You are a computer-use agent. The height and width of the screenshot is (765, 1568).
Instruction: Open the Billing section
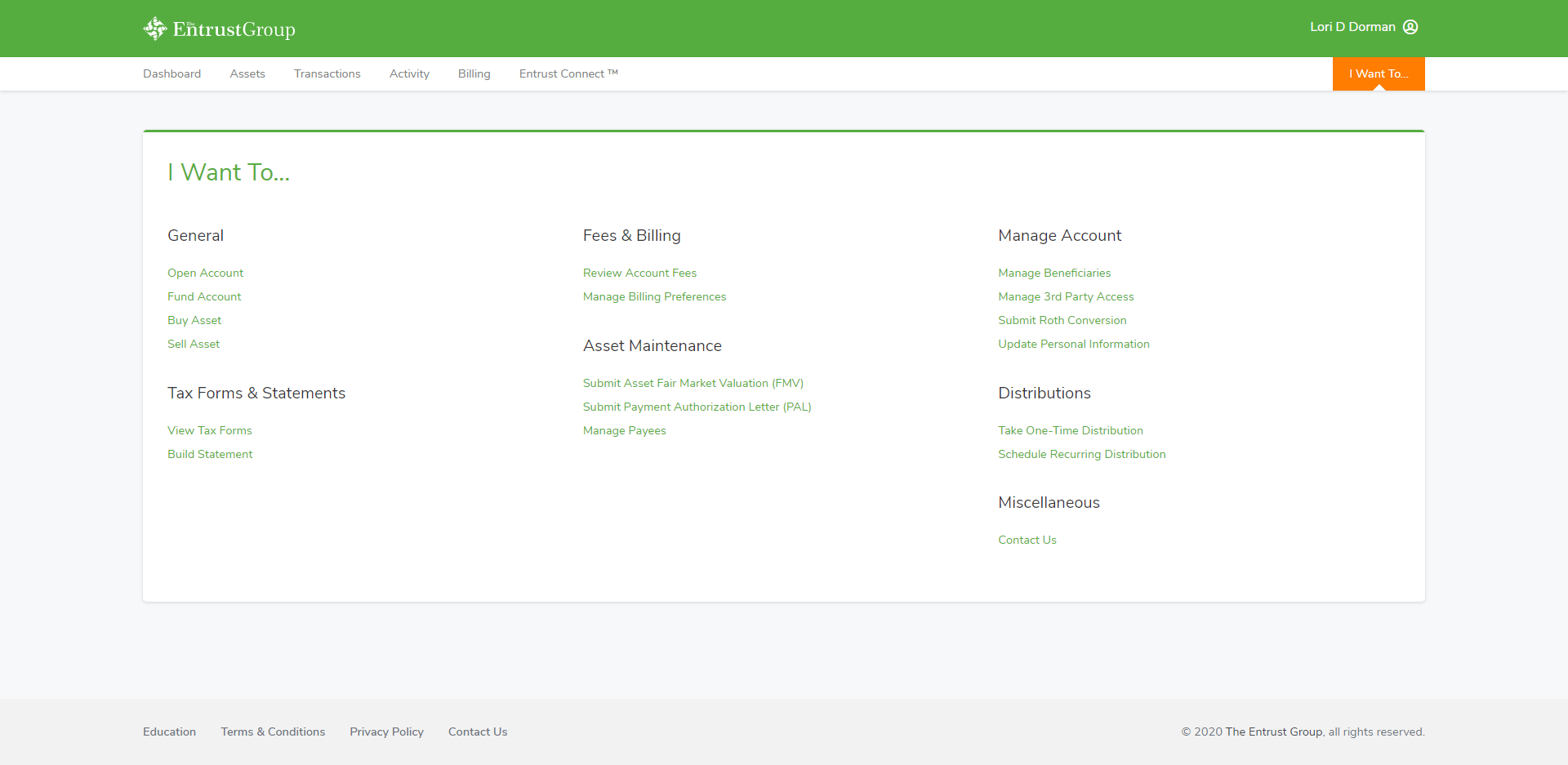(474, 73)
